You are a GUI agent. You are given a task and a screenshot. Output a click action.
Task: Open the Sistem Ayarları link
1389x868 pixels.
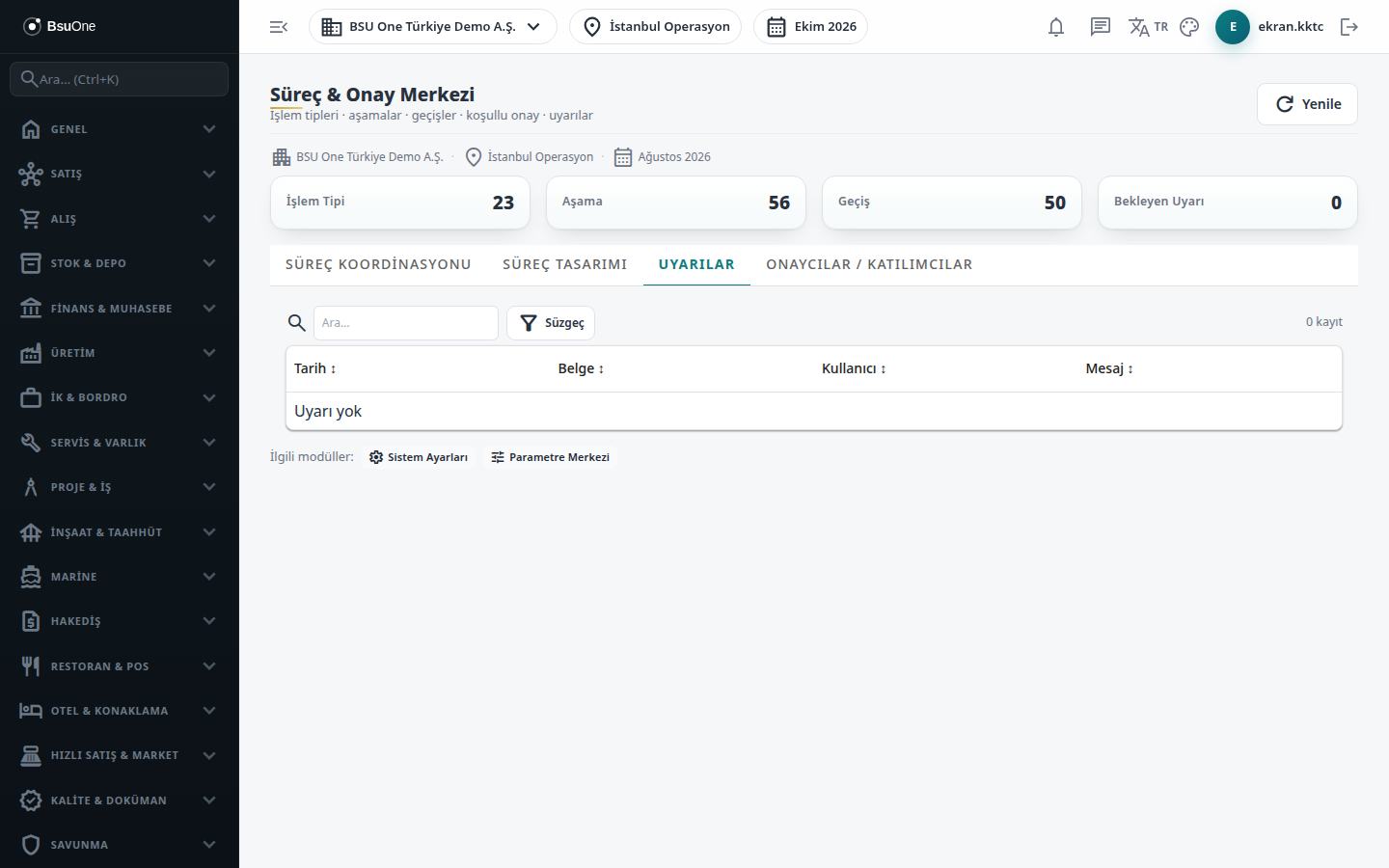pyautogui.click(x=419, y=457)
